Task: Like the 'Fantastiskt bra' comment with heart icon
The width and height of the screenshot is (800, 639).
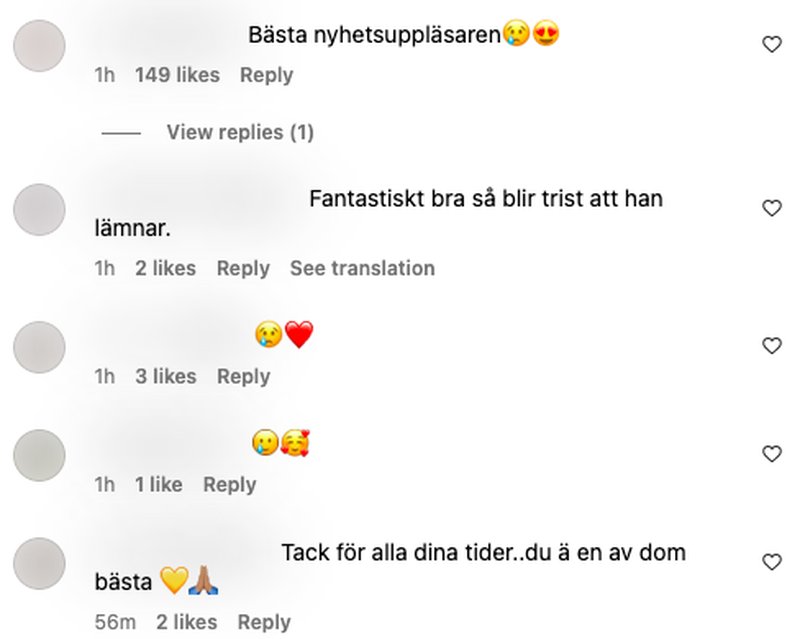Action: 771,208
